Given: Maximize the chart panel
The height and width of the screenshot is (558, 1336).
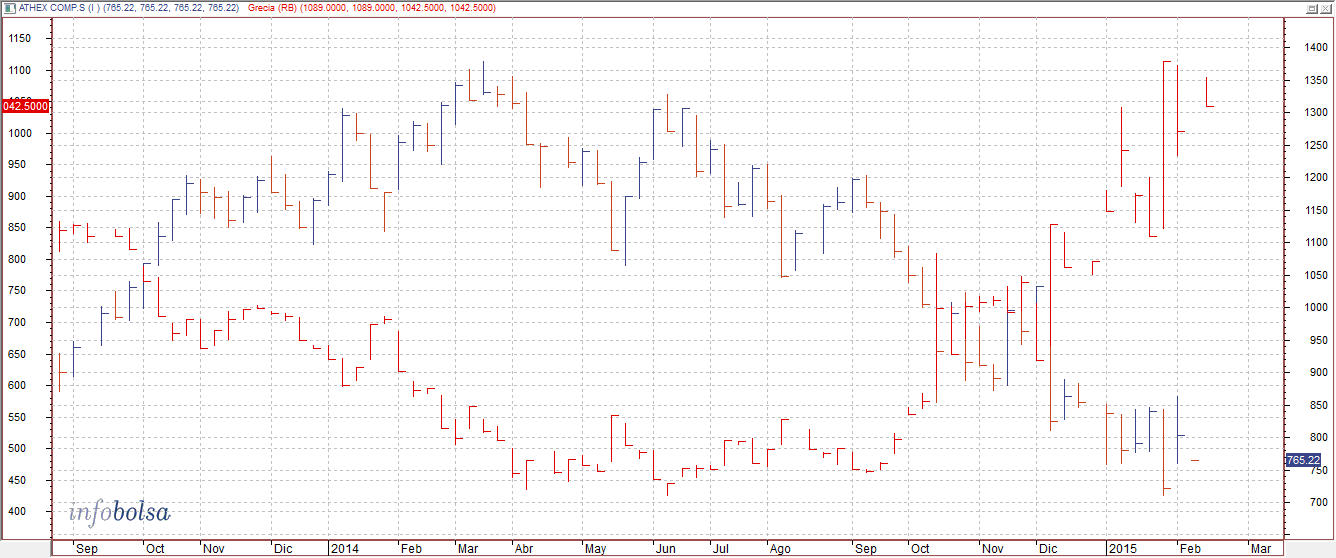Looking at the screenshot, I should pyautogui.click(x=1311, y=7).
